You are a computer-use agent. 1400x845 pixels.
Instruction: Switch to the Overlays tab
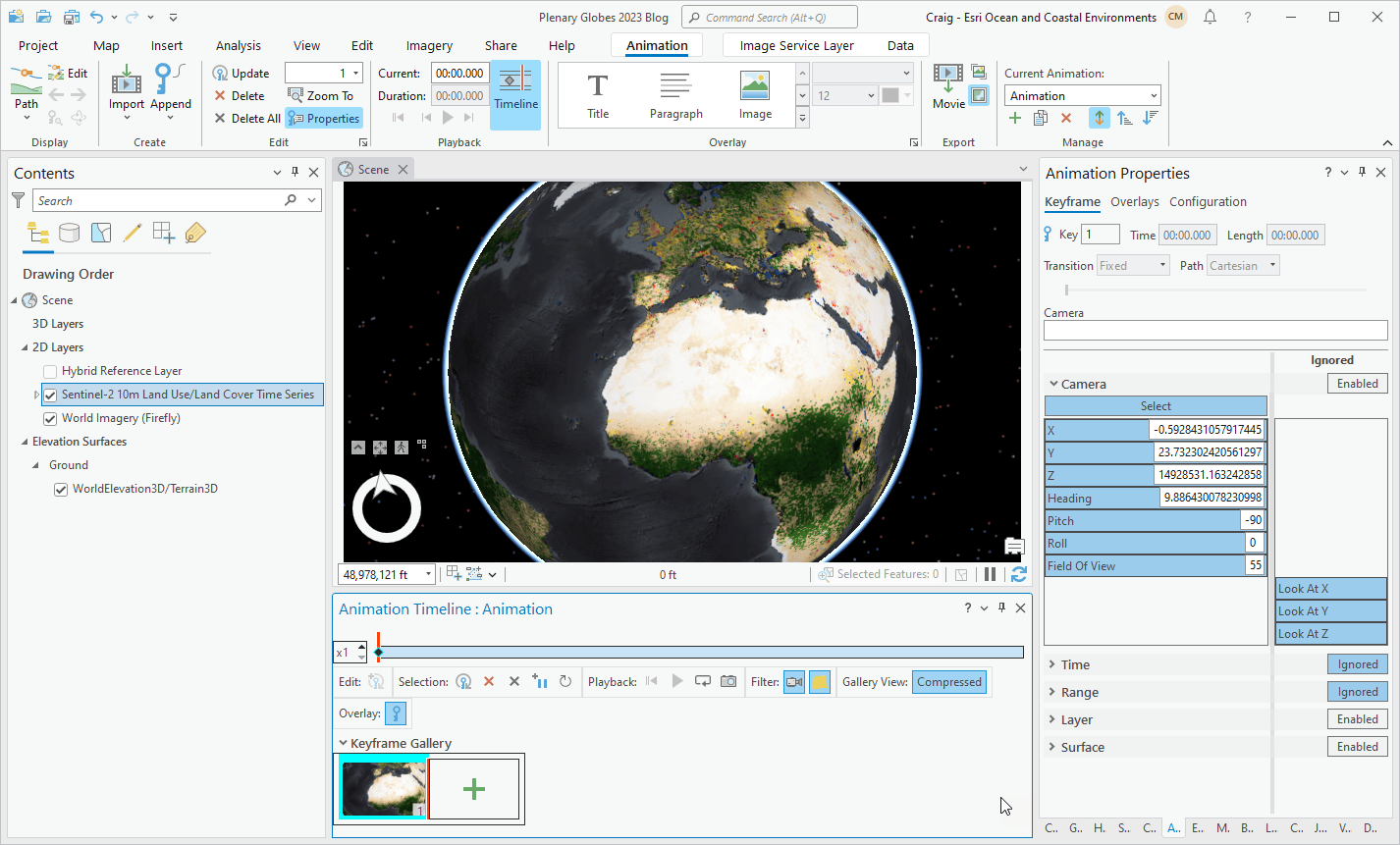(1134, 201)
